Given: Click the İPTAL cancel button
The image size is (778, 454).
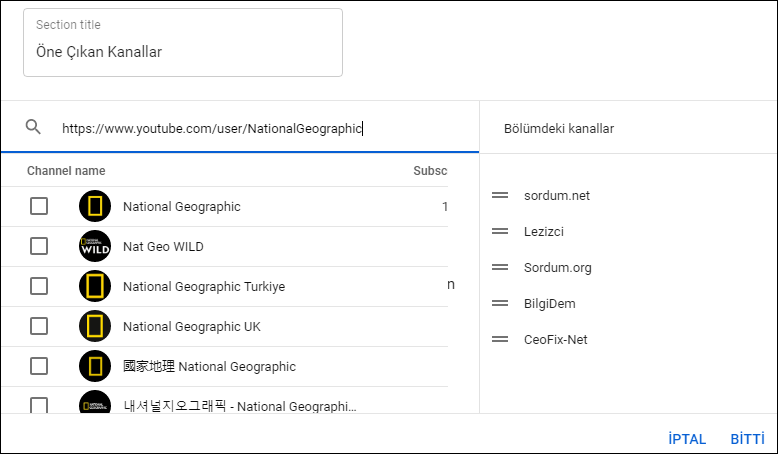Looking at the screenshot, I should coord(687,439).
